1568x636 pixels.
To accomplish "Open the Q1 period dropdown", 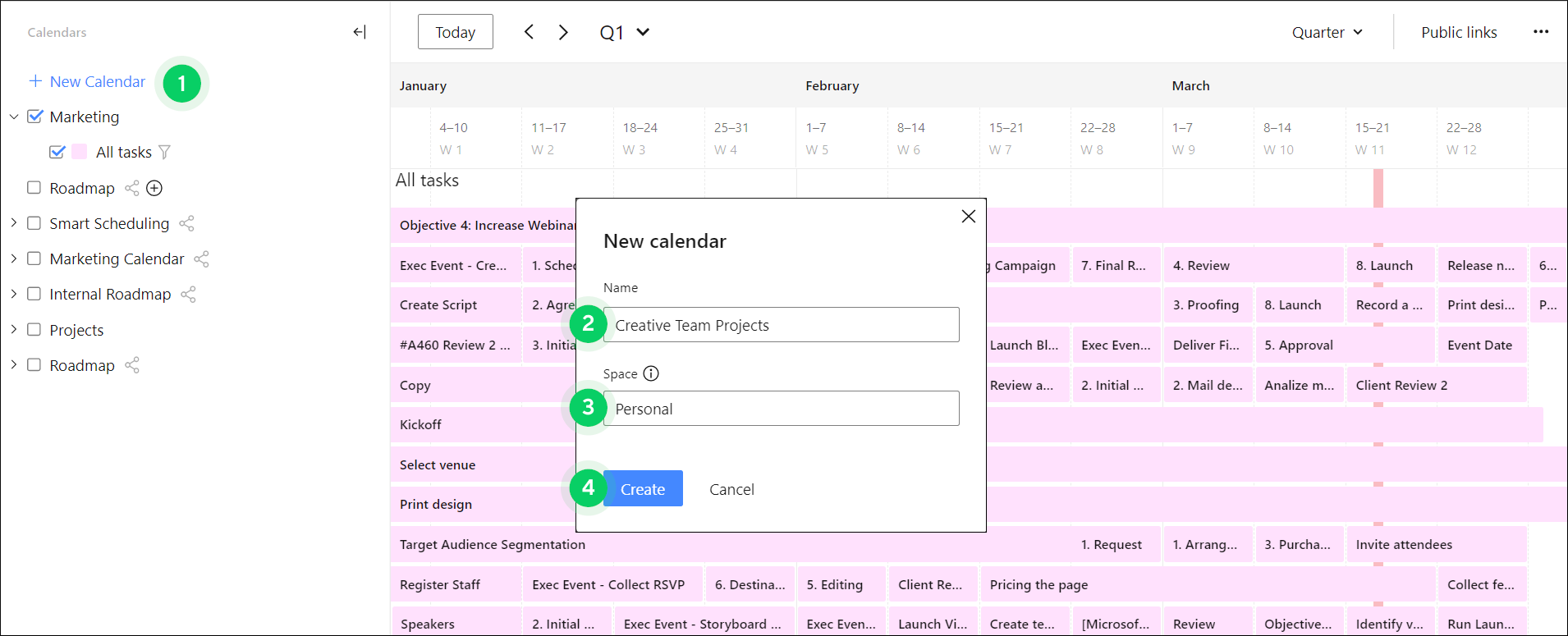I will [625, 32].
